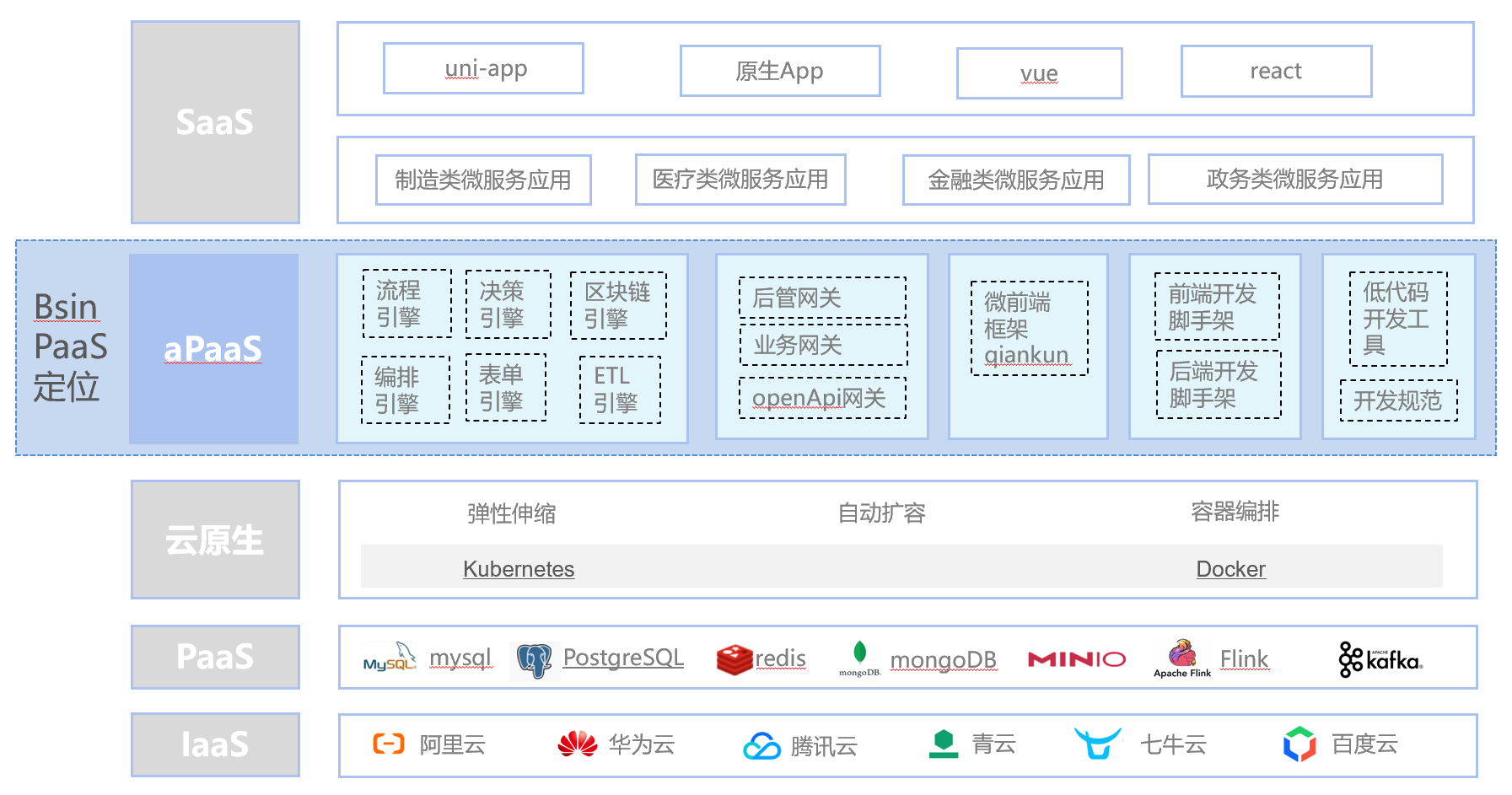Select the uni-app box
The width and height of the screenshot is (1512, 795).
tap(483, 68)
